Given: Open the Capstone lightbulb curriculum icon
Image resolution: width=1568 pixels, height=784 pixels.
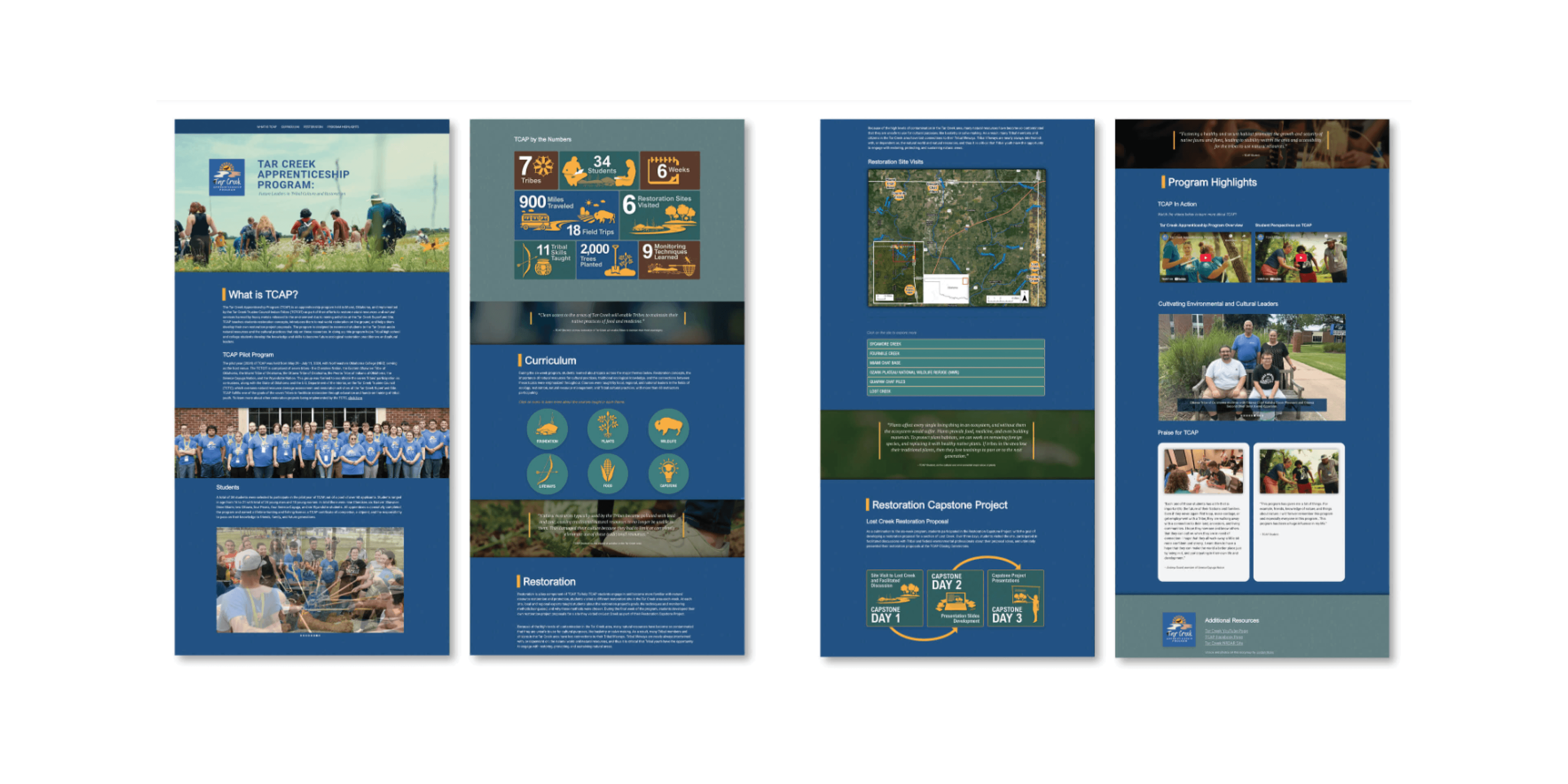Looking at the screenshot, I should (x=668, y=473).
